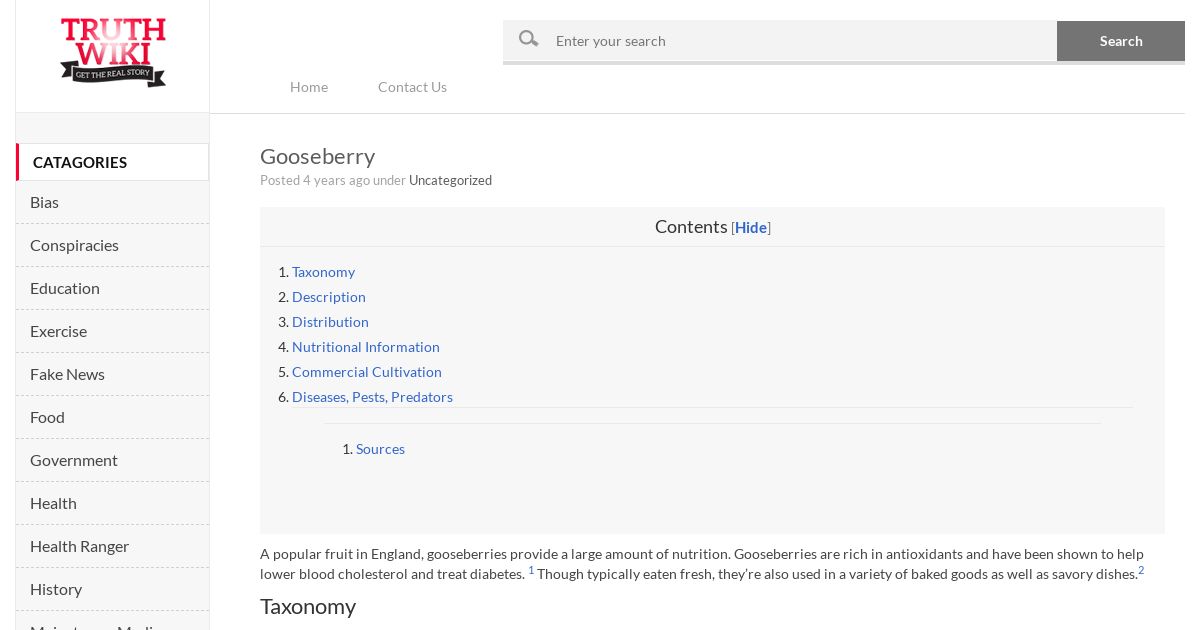Open the Description contents link
Screen dimensions: 1200x630
pos(329,297)
